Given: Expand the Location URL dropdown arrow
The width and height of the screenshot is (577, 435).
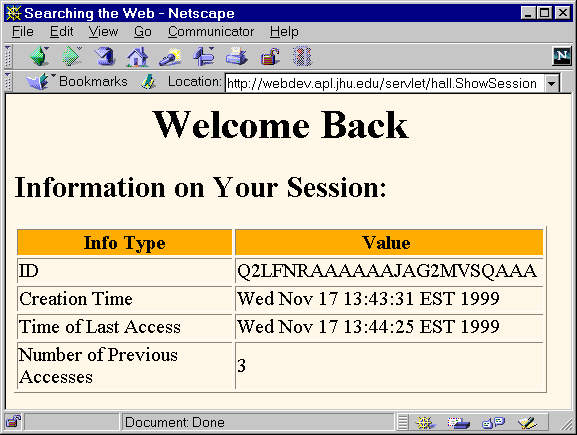Looking at the screenshot, I should [551, 84].
